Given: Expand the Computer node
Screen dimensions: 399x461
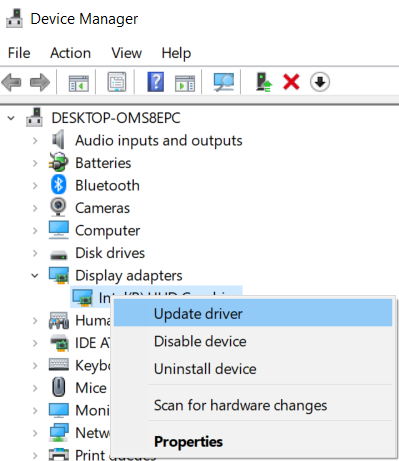Looking at the screenshot, I should 35,231.
